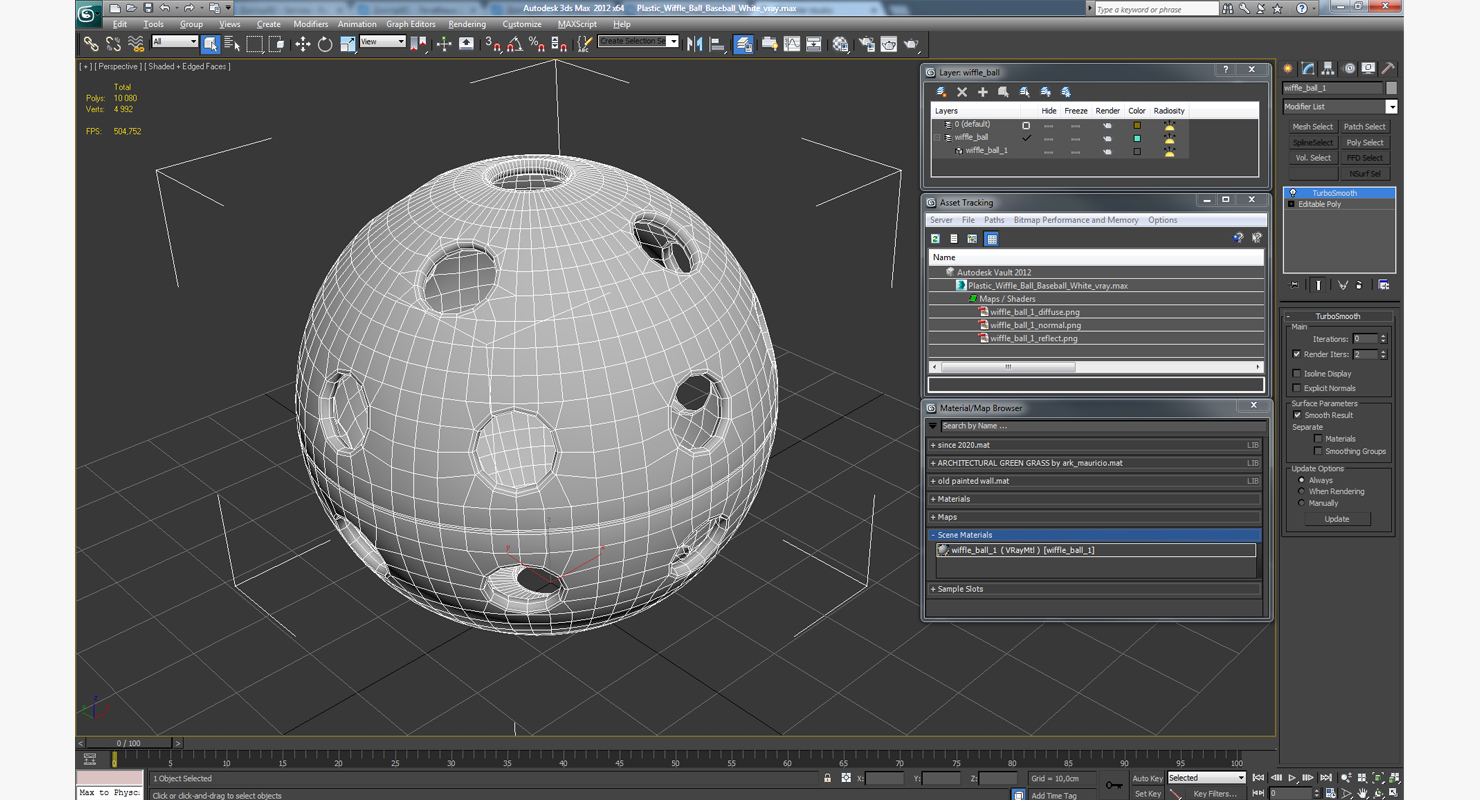Check the Smoothing Groups checkbox
Viewport: 1480px width, 800px height.
[x=1318, y=451]
